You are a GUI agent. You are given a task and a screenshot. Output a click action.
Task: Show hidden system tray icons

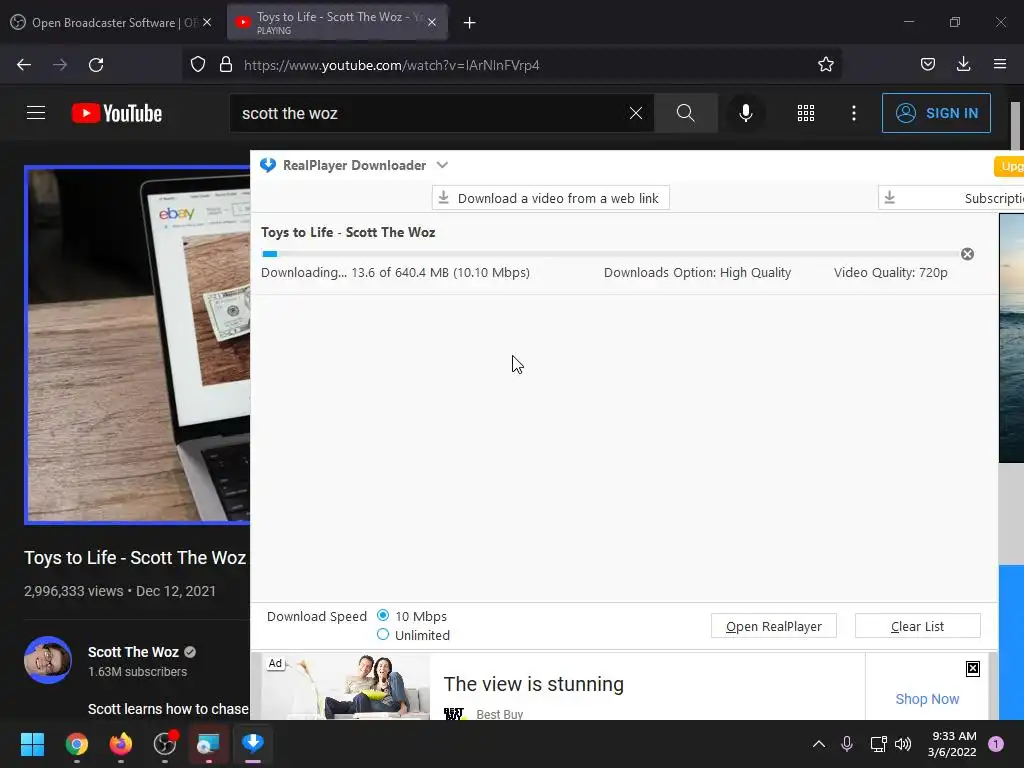point(818,744)
